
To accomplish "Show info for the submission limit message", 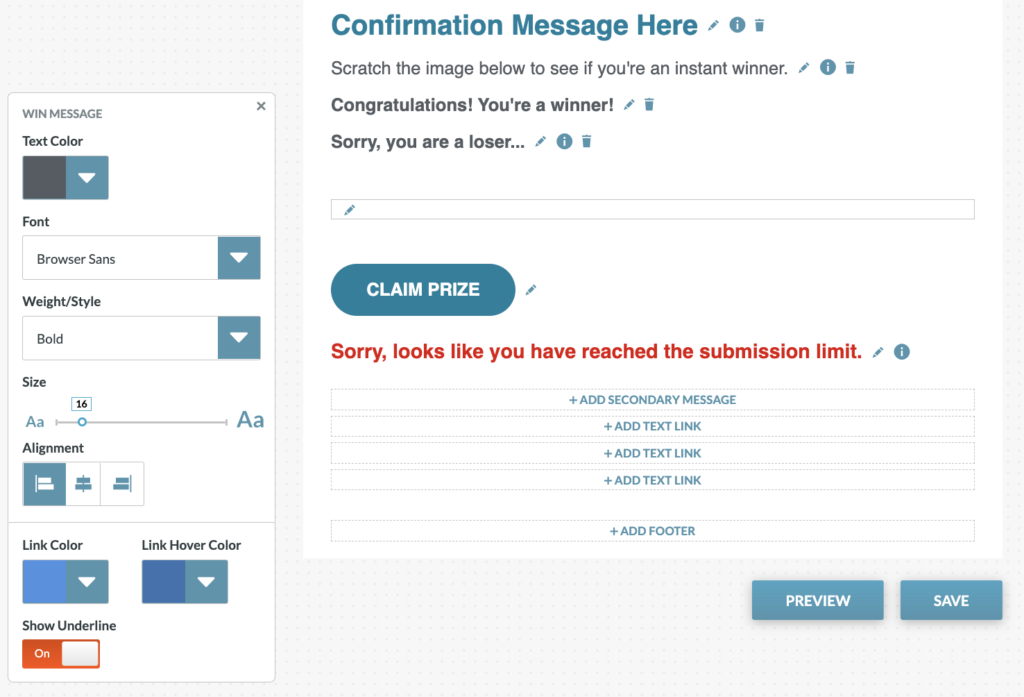I will (902, 352).
